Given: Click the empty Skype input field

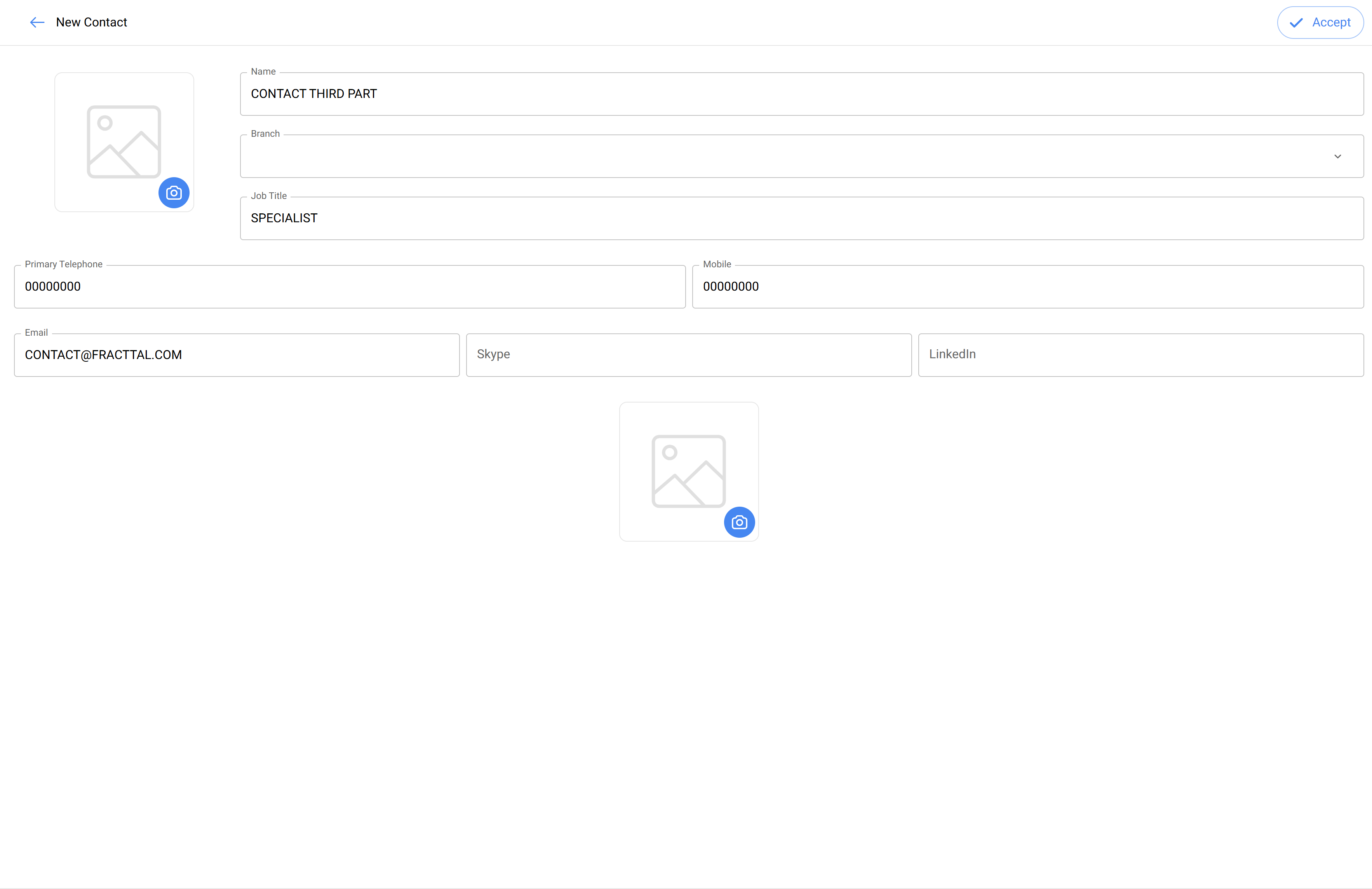Looking at the screenshot, I should pyautogui.click(x=688, y=355).
